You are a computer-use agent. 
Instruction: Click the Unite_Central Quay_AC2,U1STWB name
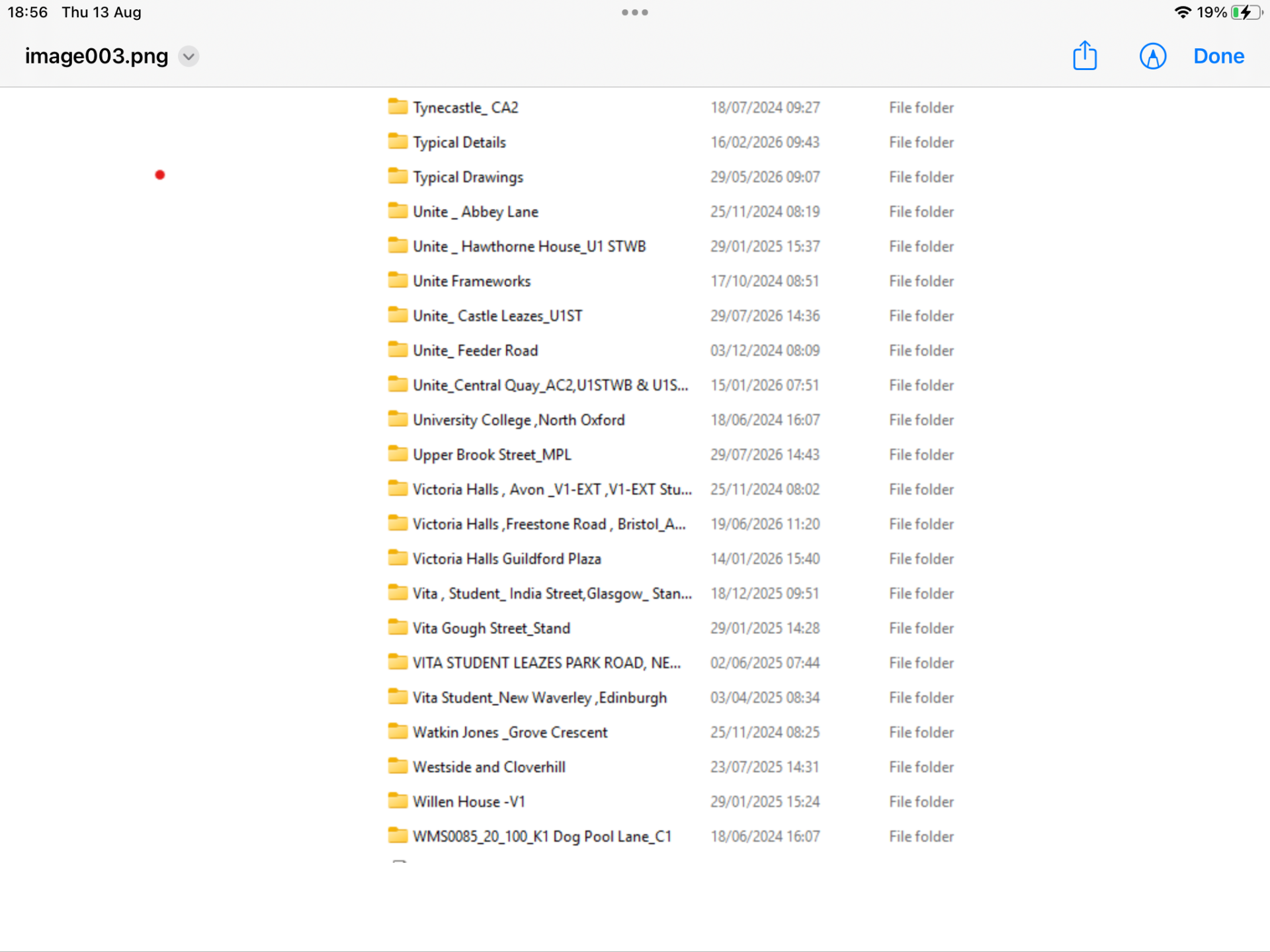[x=550, y=385]
